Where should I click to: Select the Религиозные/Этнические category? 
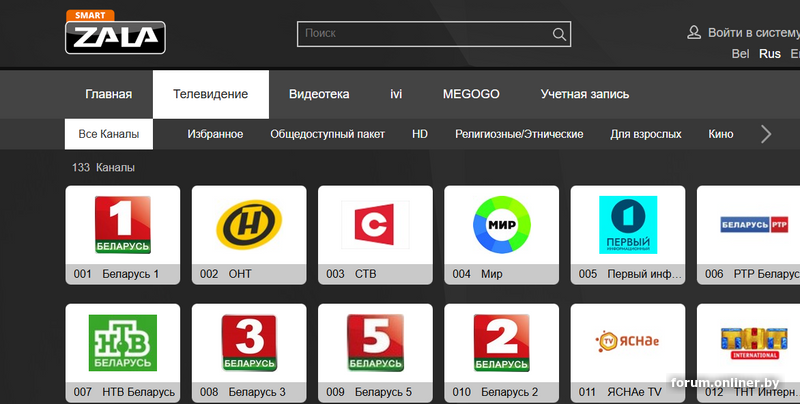[x=519, y=134]
